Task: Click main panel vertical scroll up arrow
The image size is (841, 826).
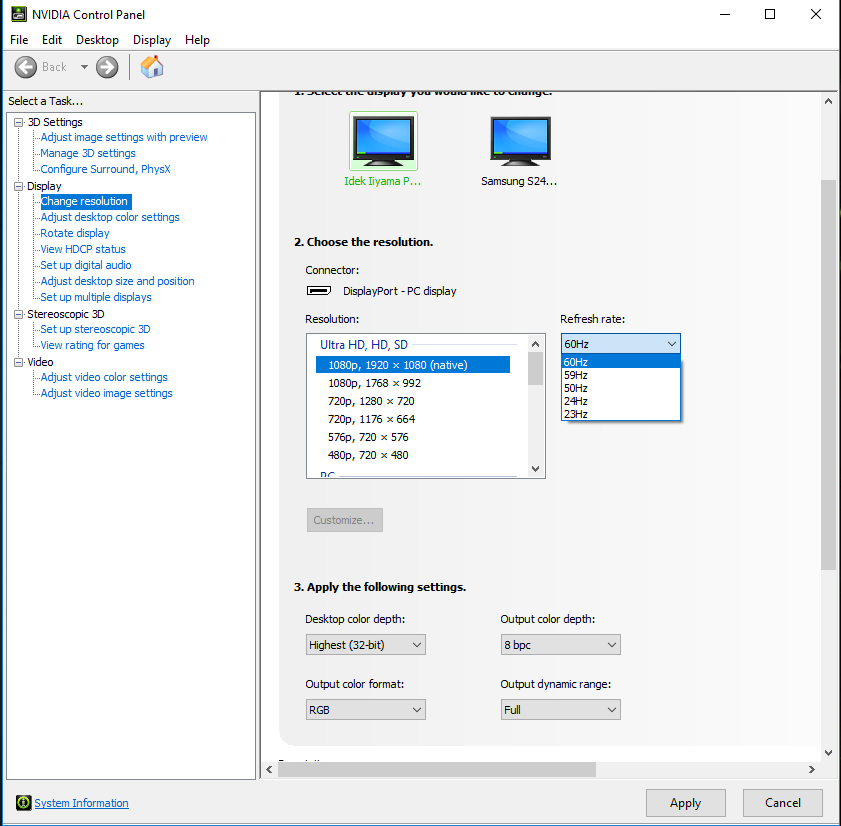Action: tap(828, 101)
